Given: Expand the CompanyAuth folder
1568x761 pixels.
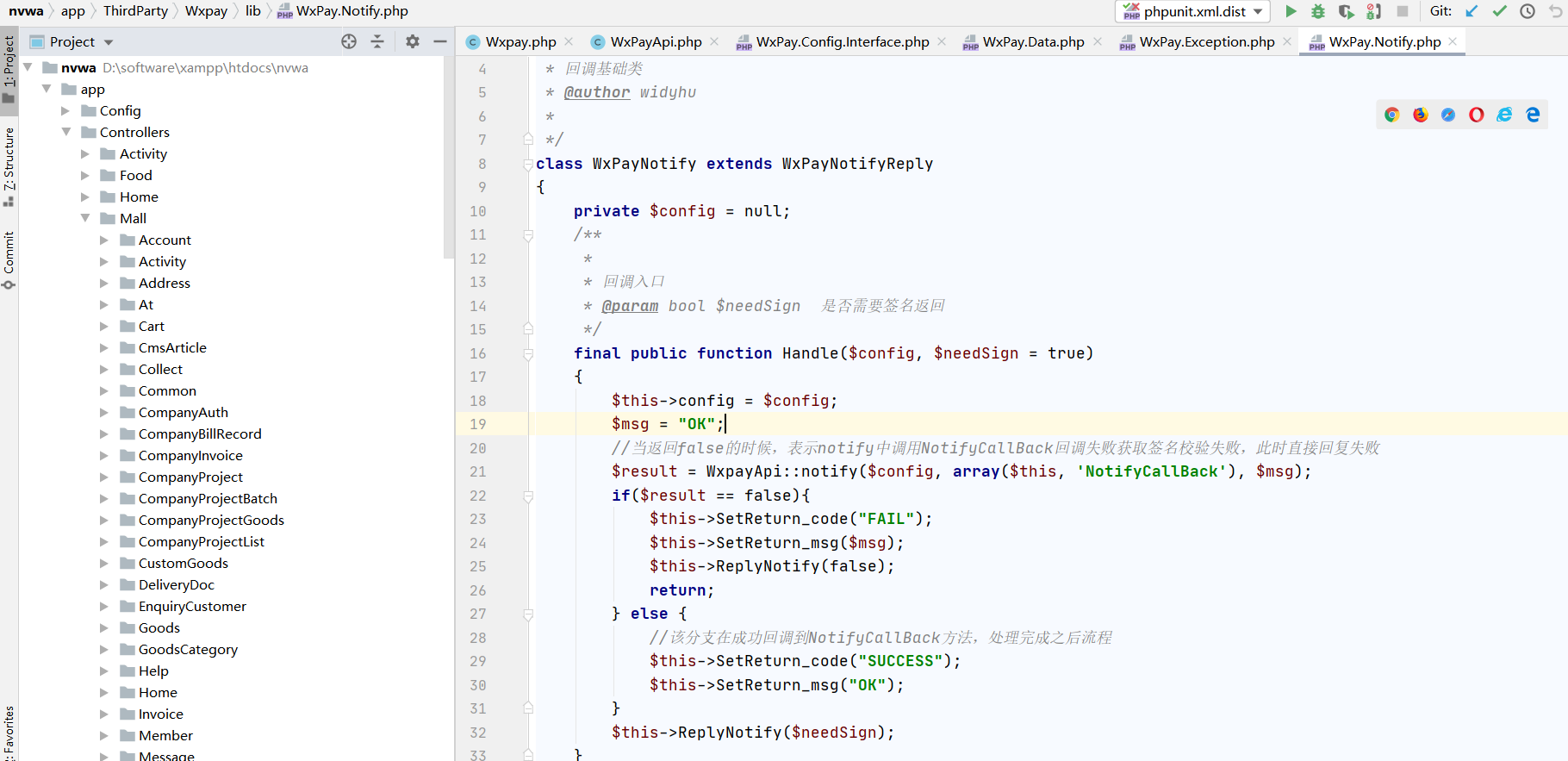Looking at the screenshot, I should click(104, 412).
